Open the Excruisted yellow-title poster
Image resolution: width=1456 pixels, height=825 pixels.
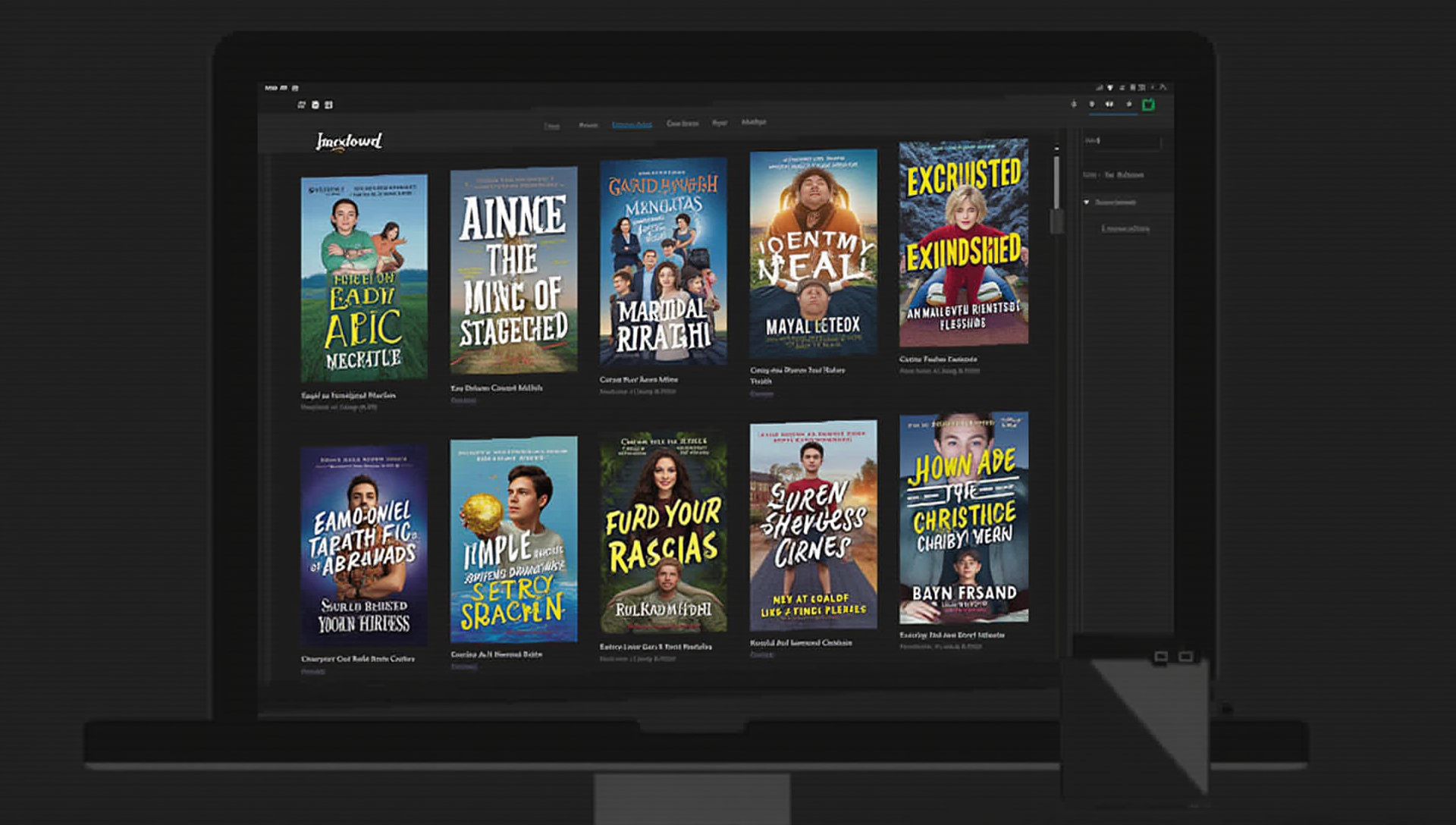pos(963,242)
